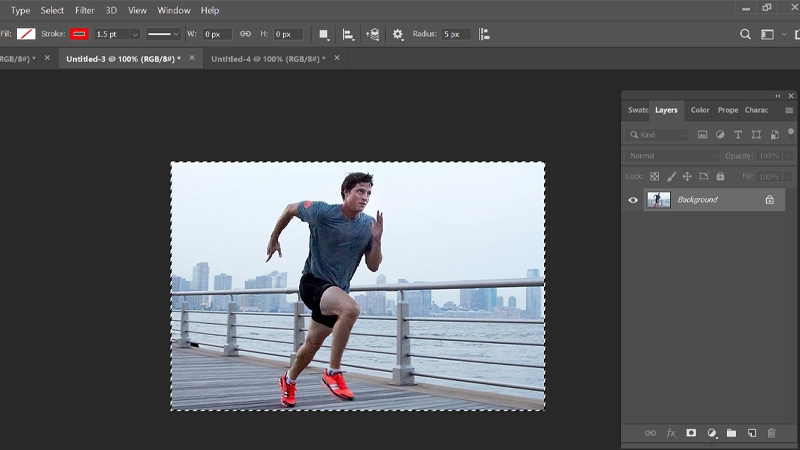Click the Opacity 100% value field
The height and width of the screenshot is (450, 800).
tap(769, 156)
